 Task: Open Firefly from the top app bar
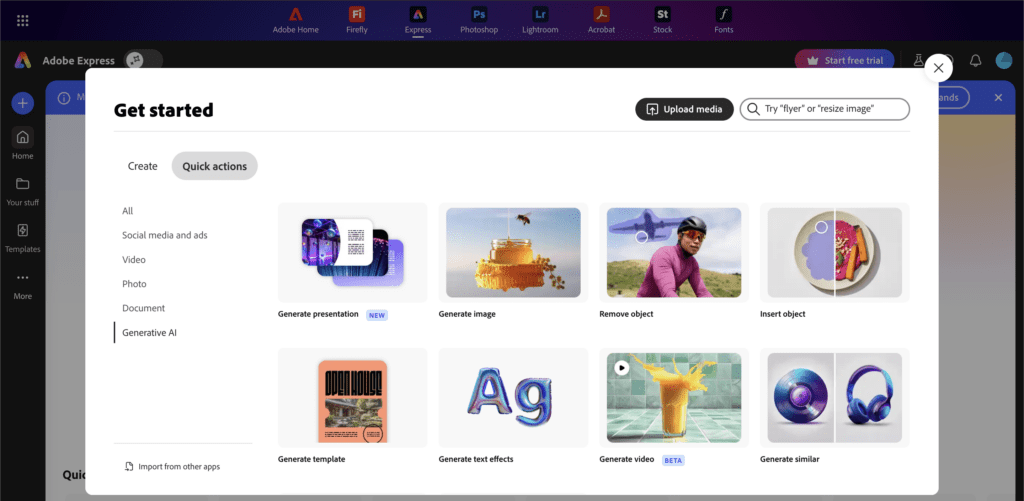coord(357,15)
